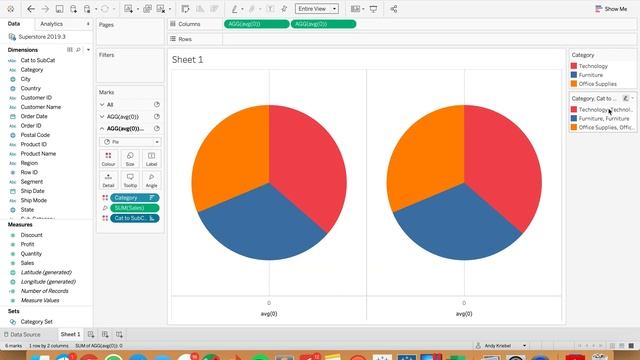Select the Customer Name dimension field
Screen dimensions: 640x360
click(41, 107)
